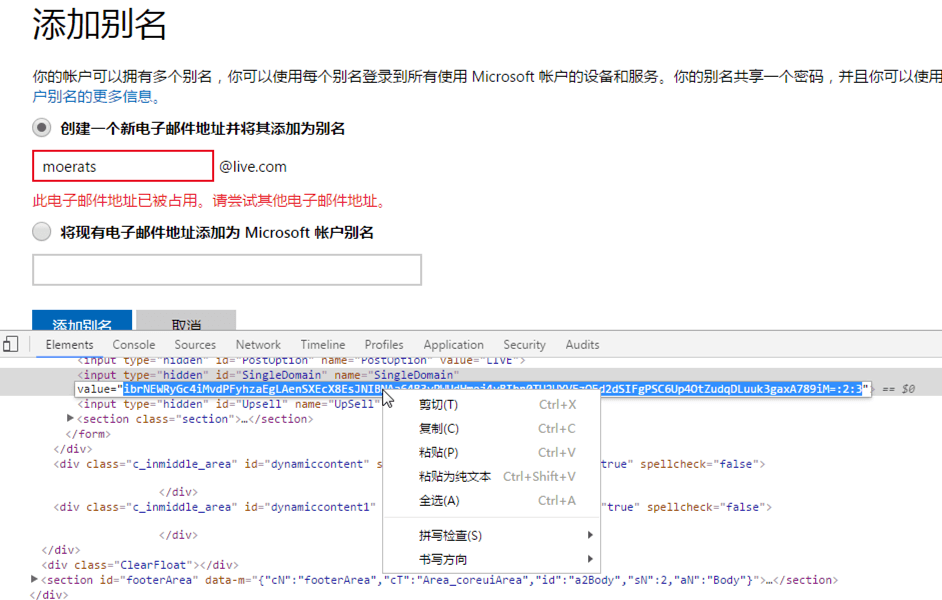Click the highlighted value attribute text

(493, 389)
